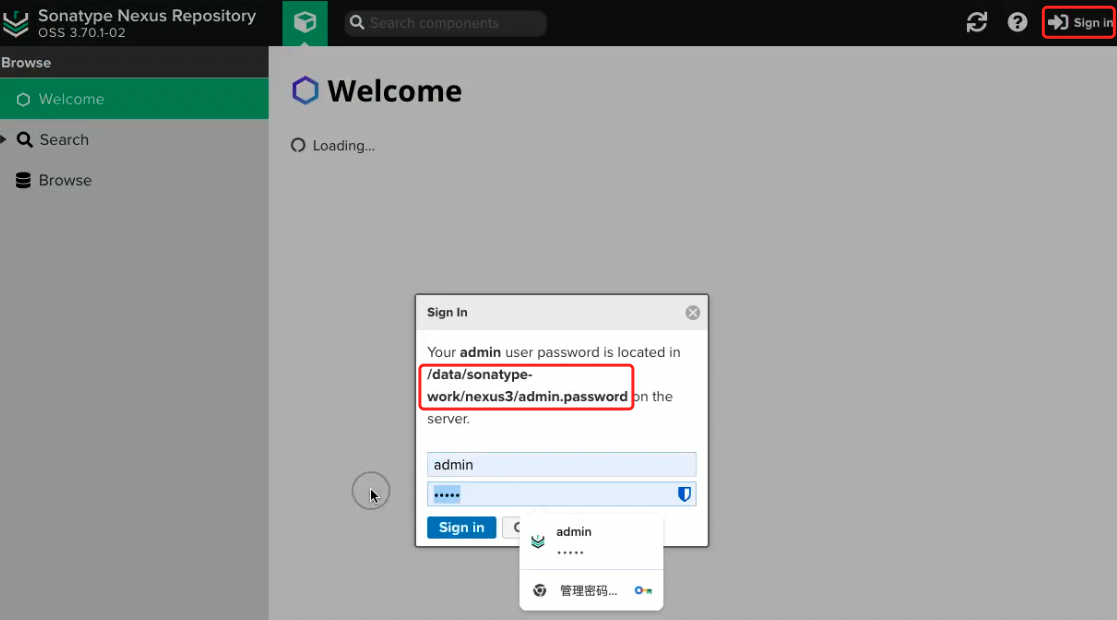Viewport: 1117px width, 620px height.
Task: Click the hexagon icon beside Welcome heading
Action: [305, 91]
